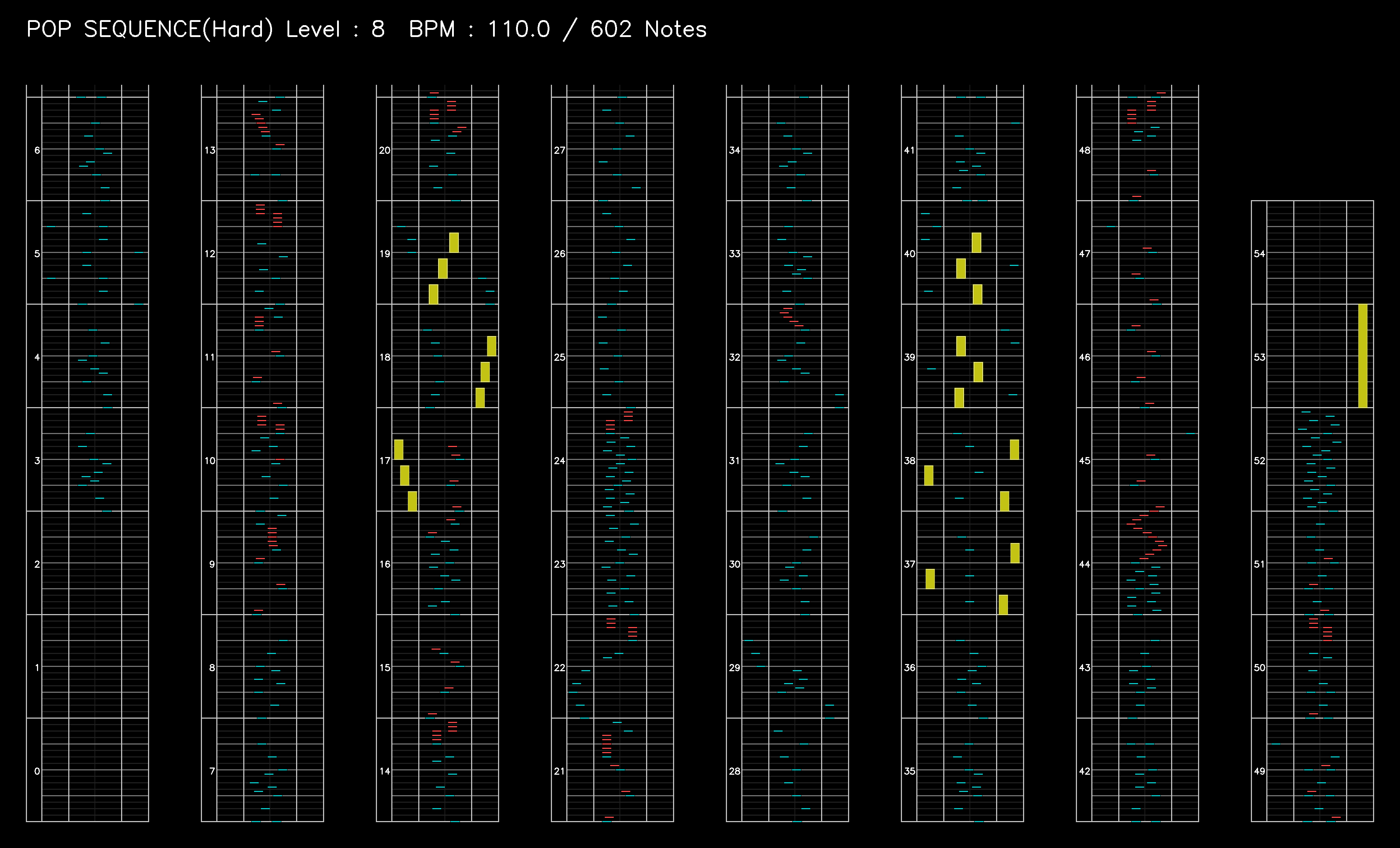
Task: Select the leftmost yellow hold note in measure 37
Action: [x=930, y=579]
